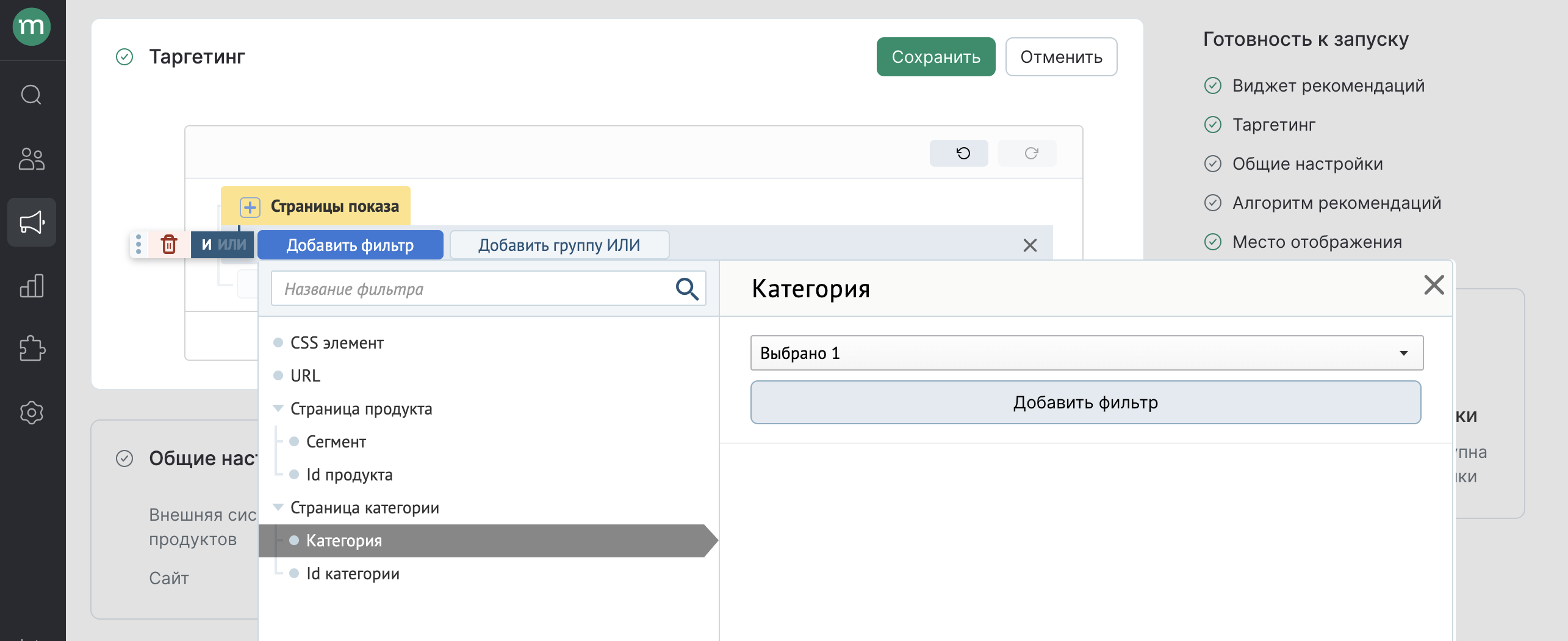Click the 'Страницы показа' group header

(315, 206)
